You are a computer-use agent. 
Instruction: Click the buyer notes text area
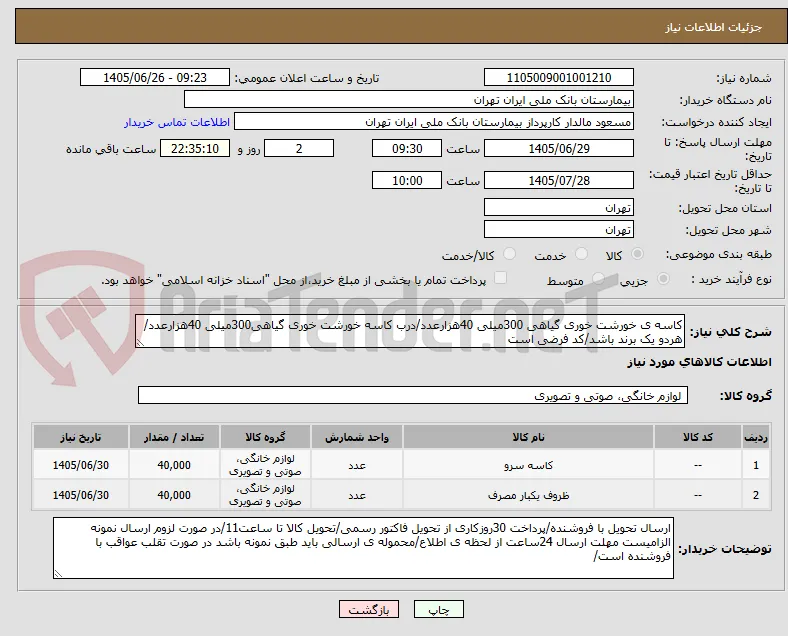point(363,548)
